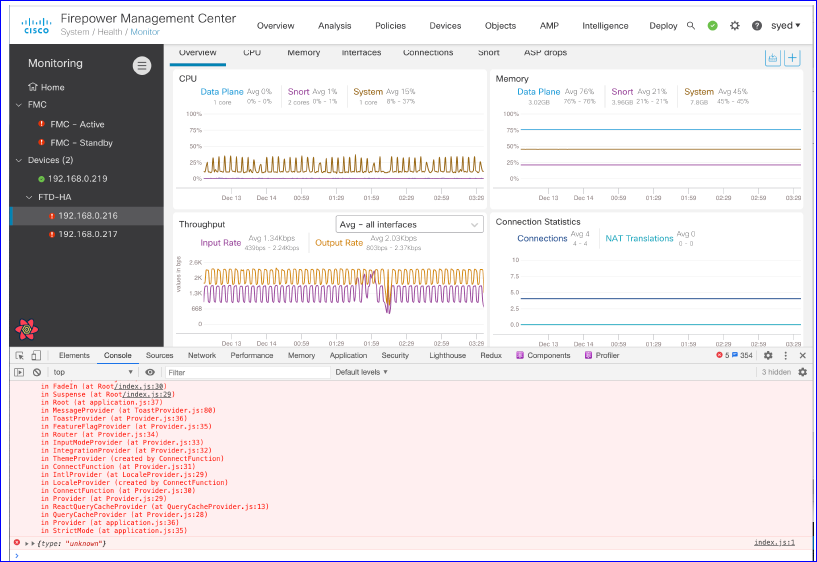Click the Cisco logo
The image size is (817, 562).
pos(36,26)
